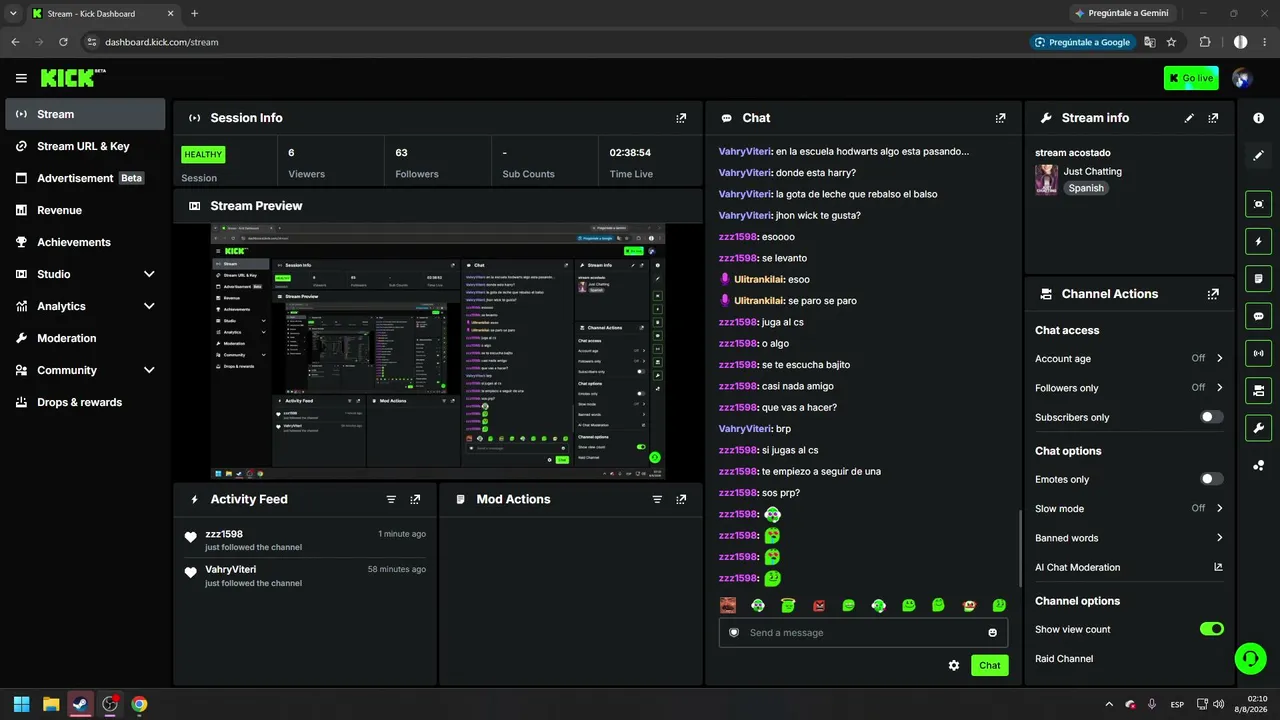This screenshot has width=1280, height=720.
Task: Open Banned words settings chevron
Action: point(1219,538)
